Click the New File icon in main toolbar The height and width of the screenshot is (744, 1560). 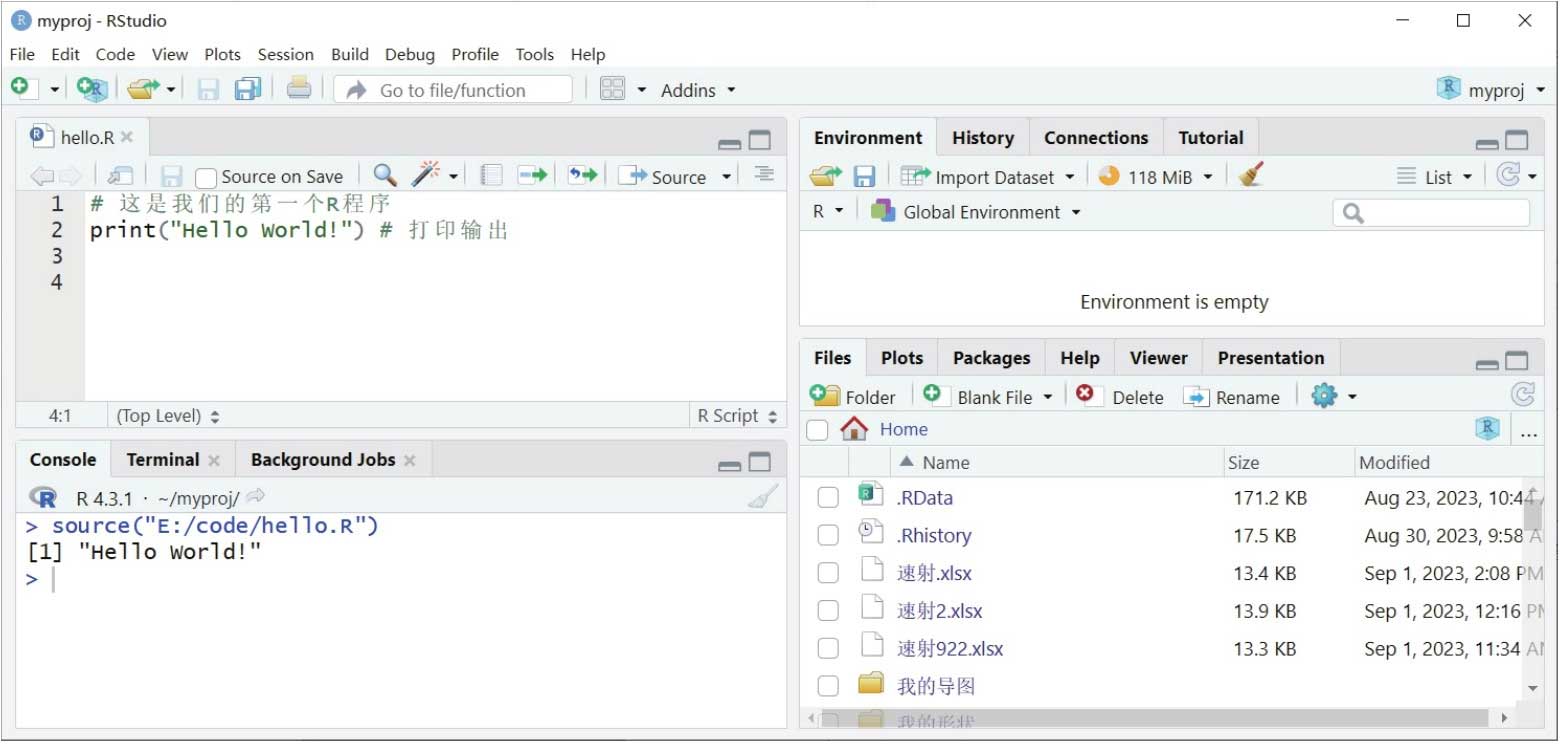click(x=24, y=89)
